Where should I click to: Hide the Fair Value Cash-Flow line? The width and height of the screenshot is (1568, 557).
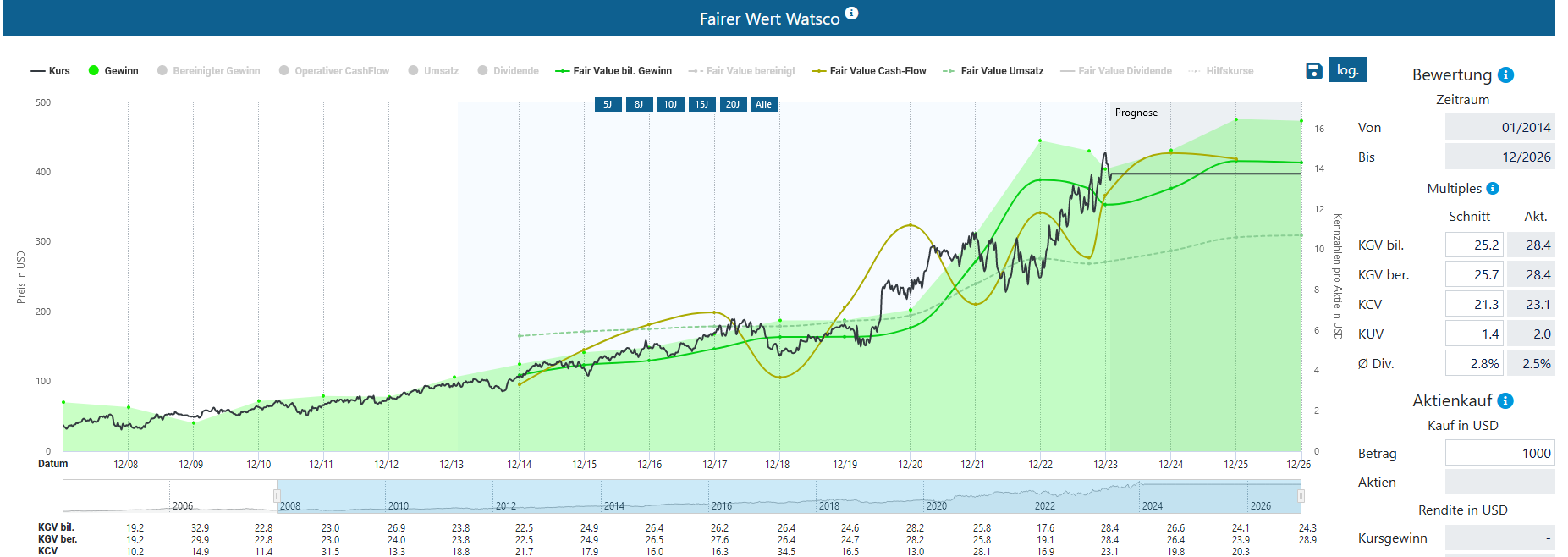(x=869, y=71)
